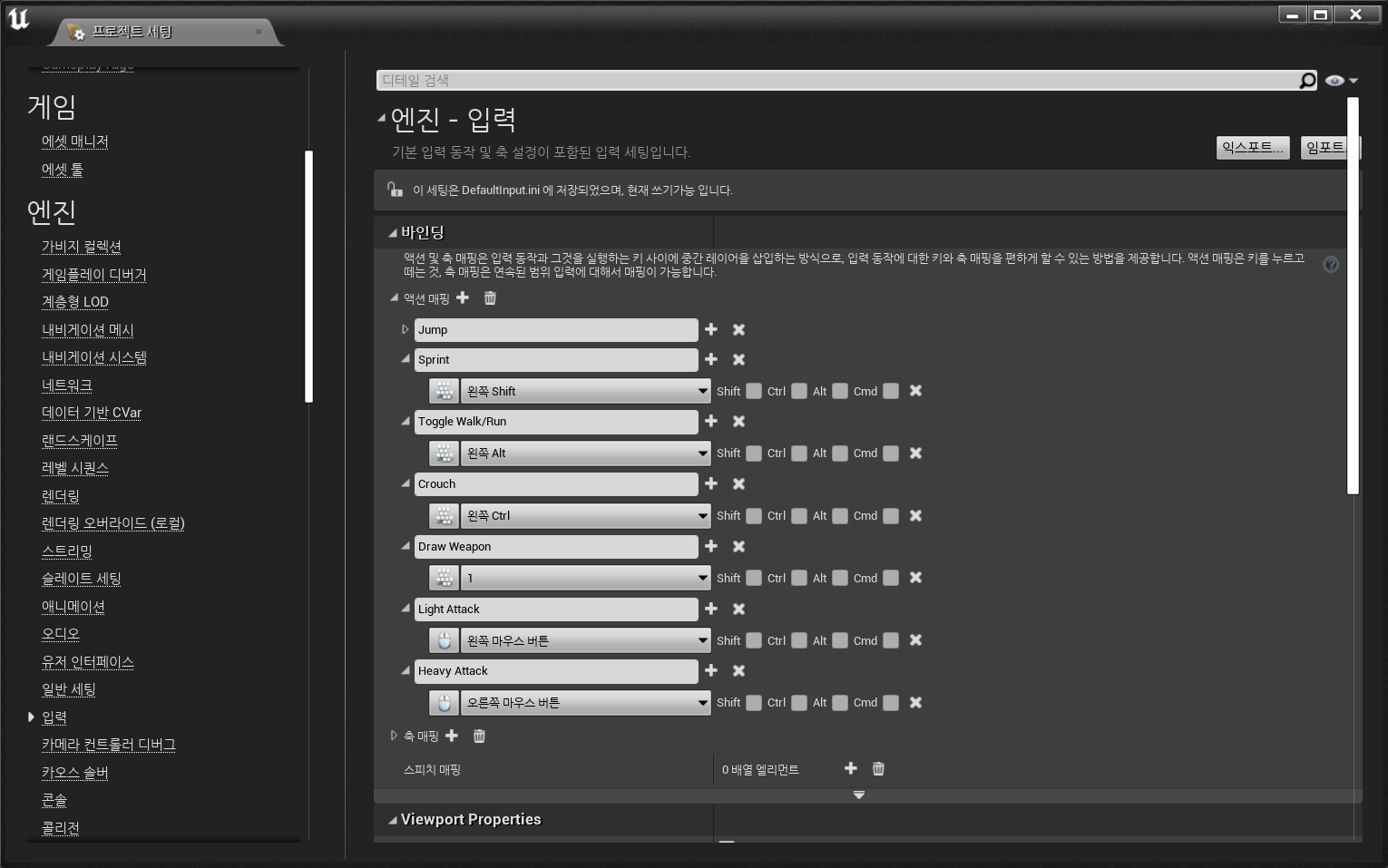This screenshot has width=1388, height=868.
Task: Enable Shift modifier for Sprint binding
Action: tap(754, 391)
